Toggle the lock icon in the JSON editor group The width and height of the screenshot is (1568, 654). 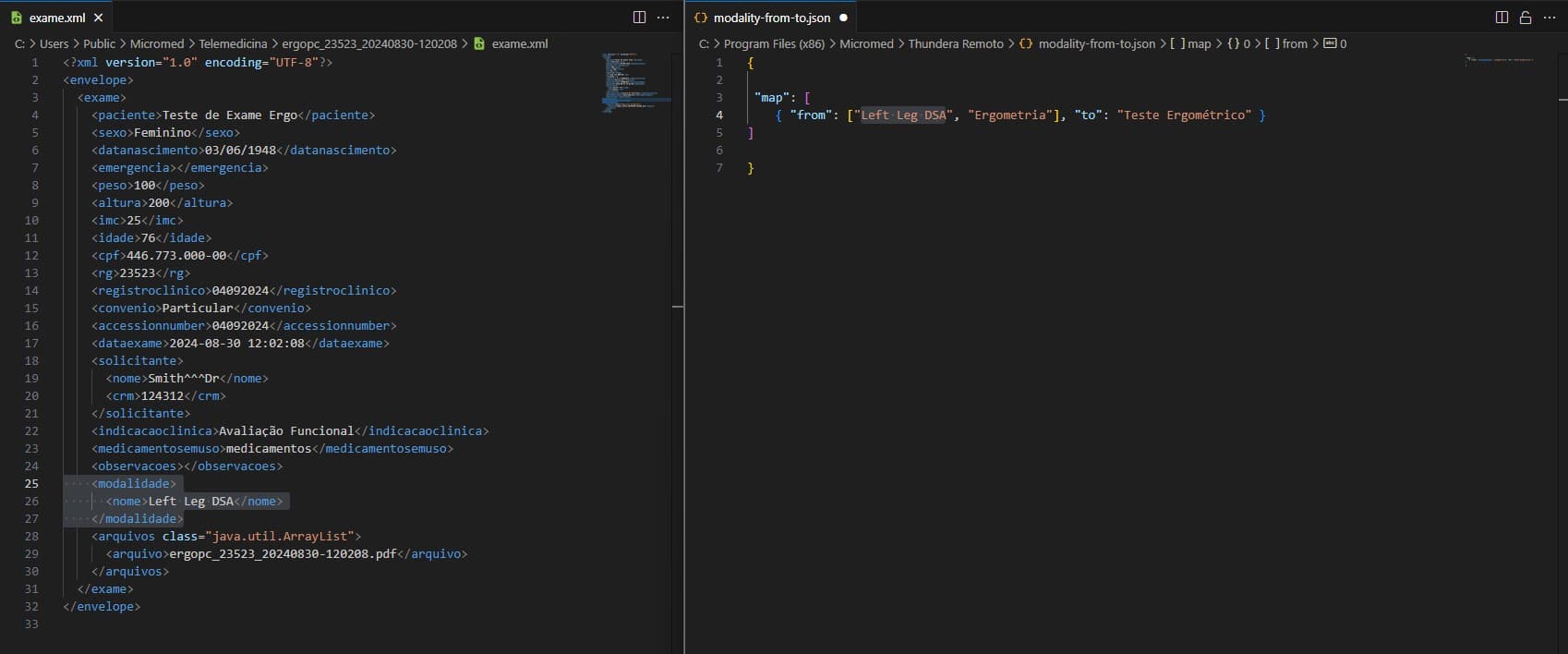coord(1526,18)
